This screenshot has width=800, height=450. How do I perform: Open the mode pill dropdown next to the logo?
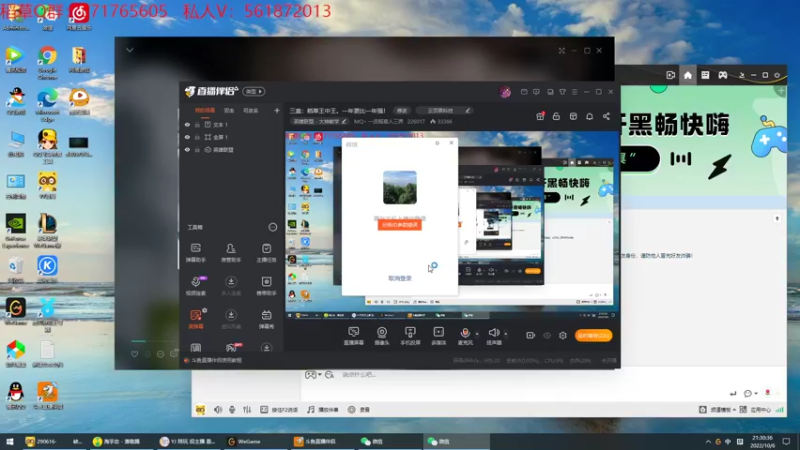point(254,91)
